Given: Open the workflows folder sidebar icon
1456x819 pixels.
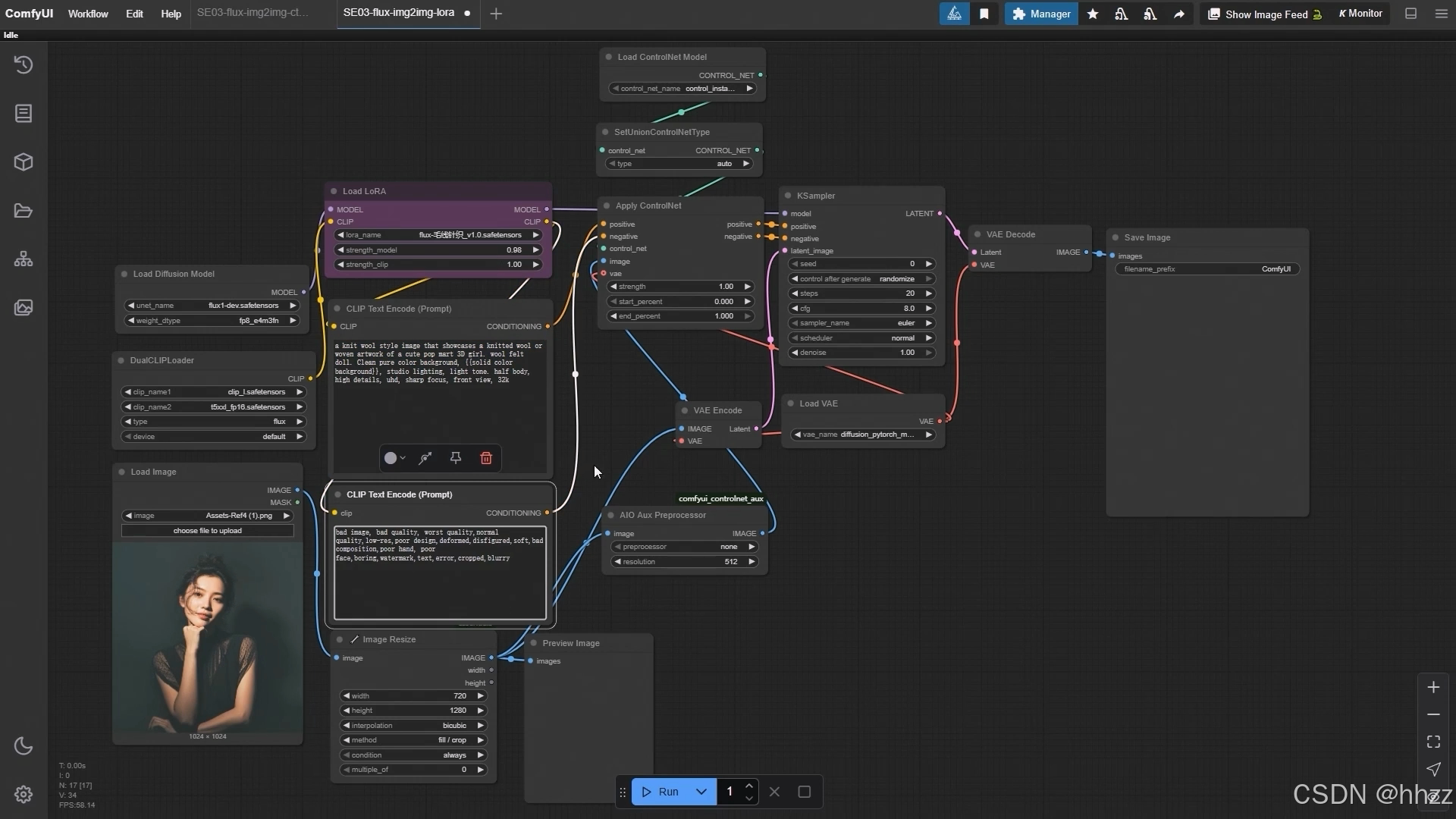Looking at the screenshot, I should pyautogui.click(x=24, y=211).
